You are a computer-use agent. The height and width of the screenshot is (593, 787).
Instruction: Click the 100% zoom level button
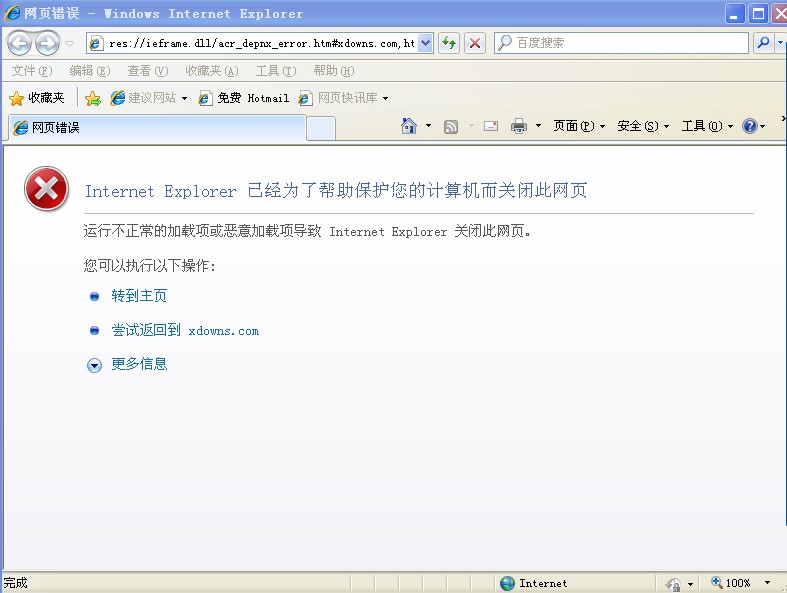pos(731,583)
